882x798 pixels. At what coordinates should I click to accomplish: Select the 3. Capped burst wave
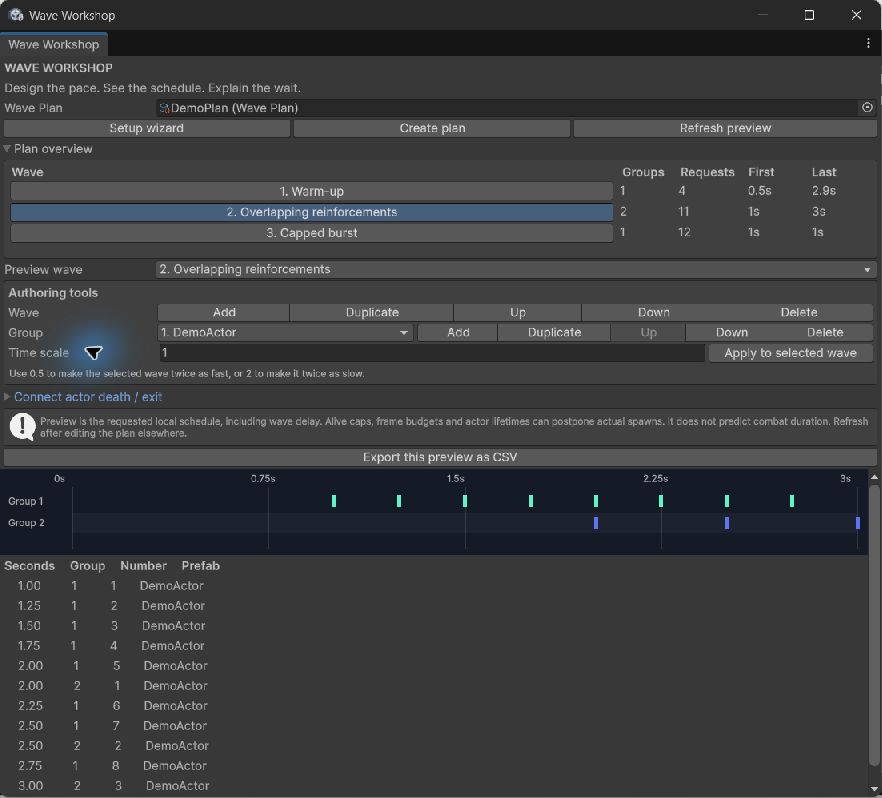(312, 233)
